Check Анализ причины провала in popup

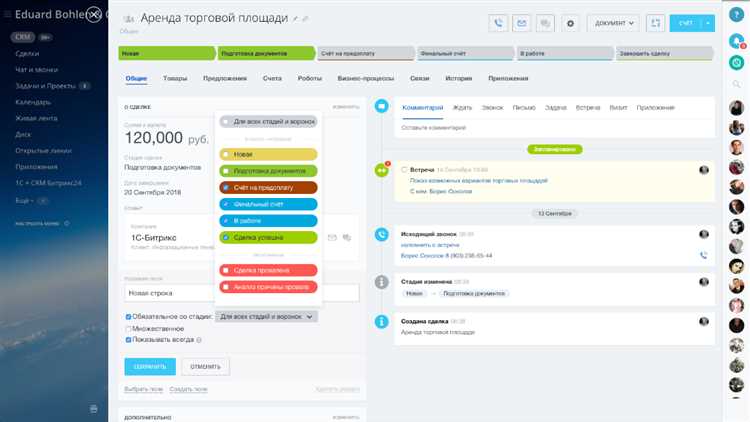tap(226, 287)
